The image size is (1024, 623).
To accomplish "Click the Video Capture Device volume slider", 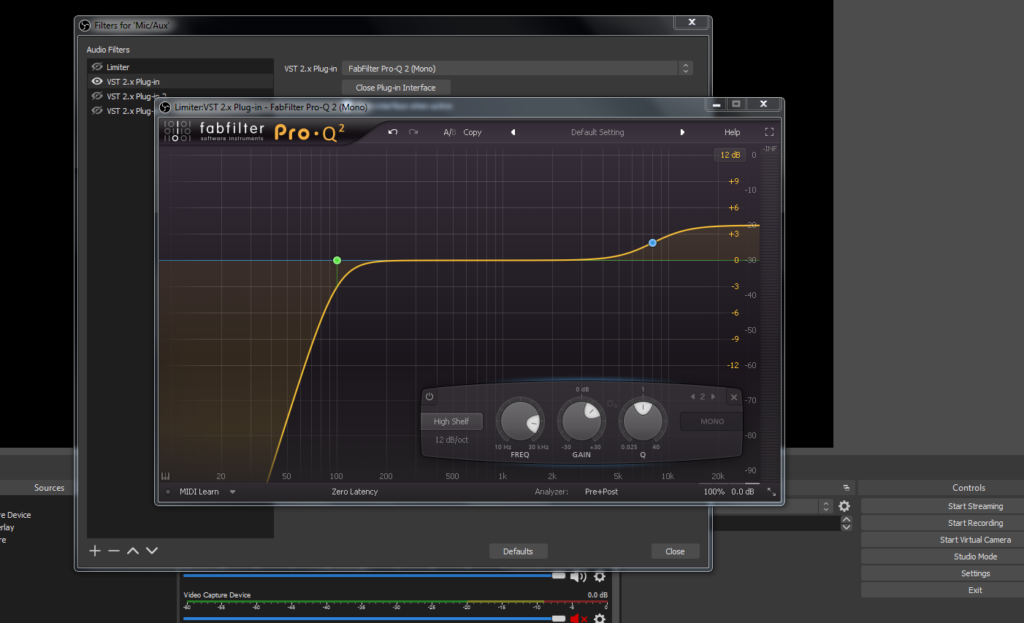I will 374,618.
